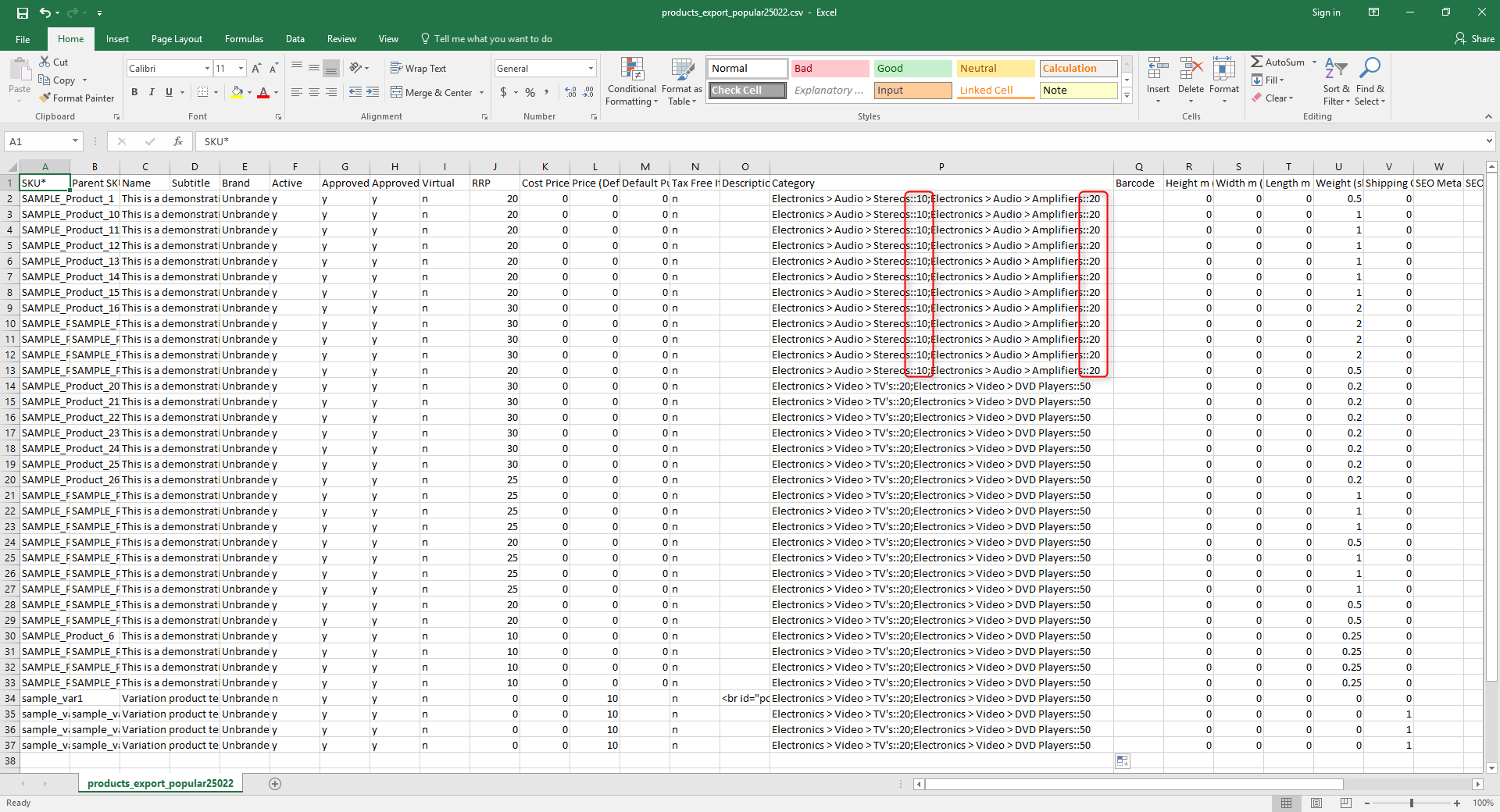This screenshot has width=1500, height=812.
Task: Open Find & Select magnifier
Action: (1370, 81)
